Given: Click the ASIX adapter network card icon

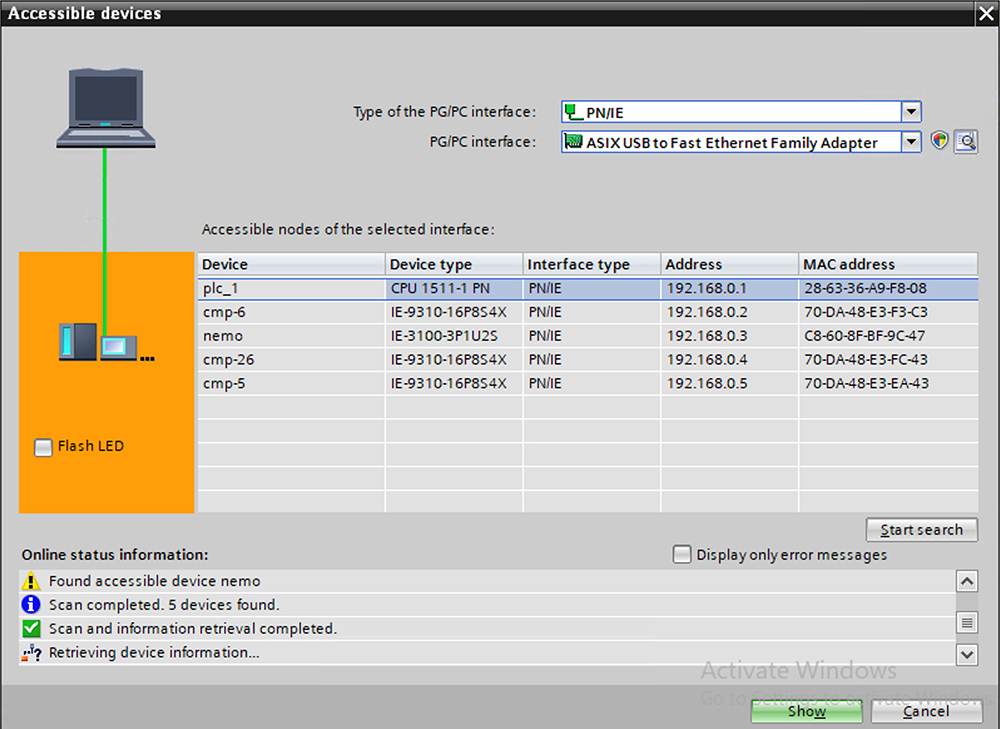Looking at the screenshot, I should pyautogui.click(x=573, y=142).
